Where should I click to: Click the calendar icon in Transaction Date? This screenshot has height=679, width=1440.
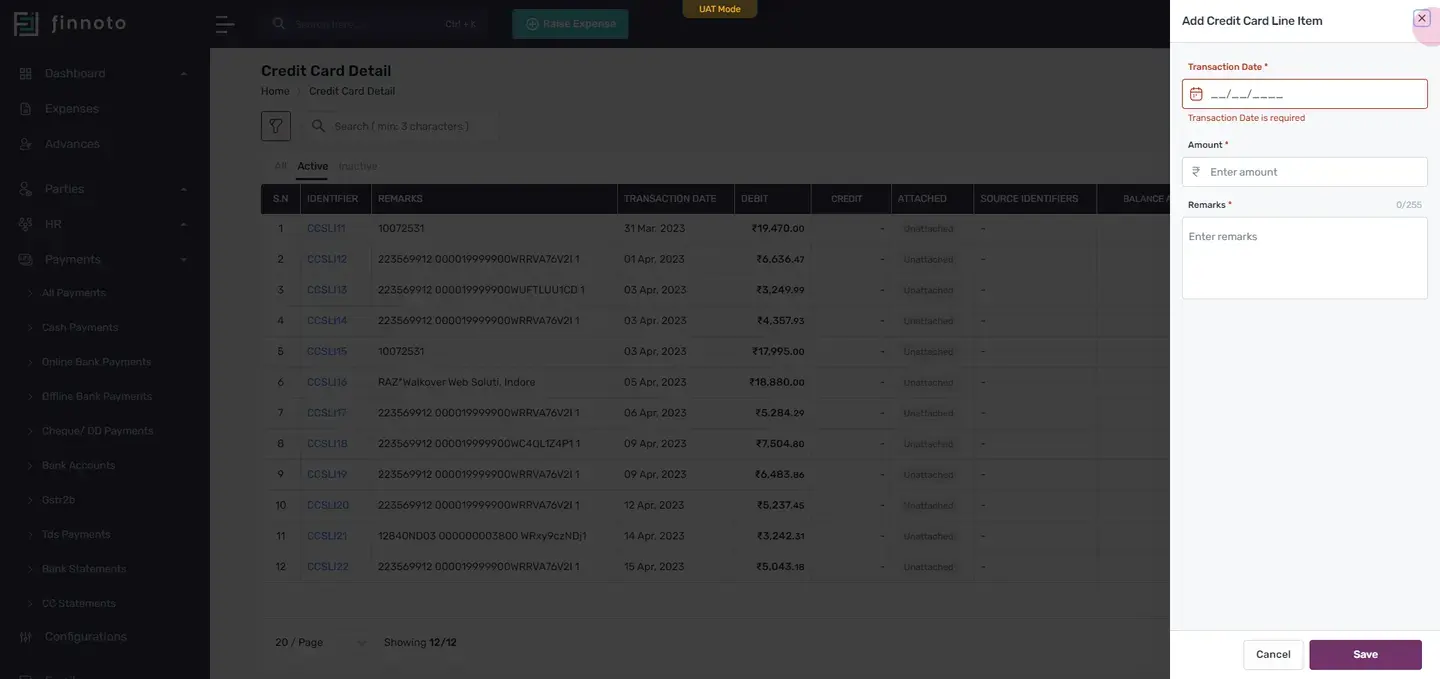[1196, 94]
